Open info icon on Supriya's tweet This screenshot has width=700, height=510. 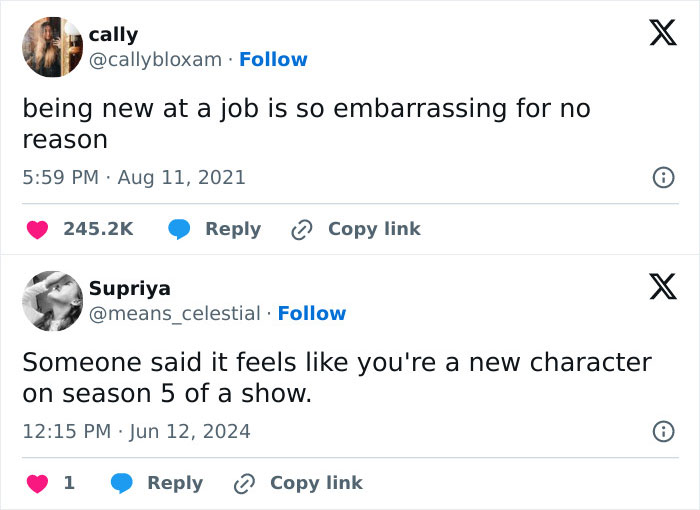coord(661,432)
